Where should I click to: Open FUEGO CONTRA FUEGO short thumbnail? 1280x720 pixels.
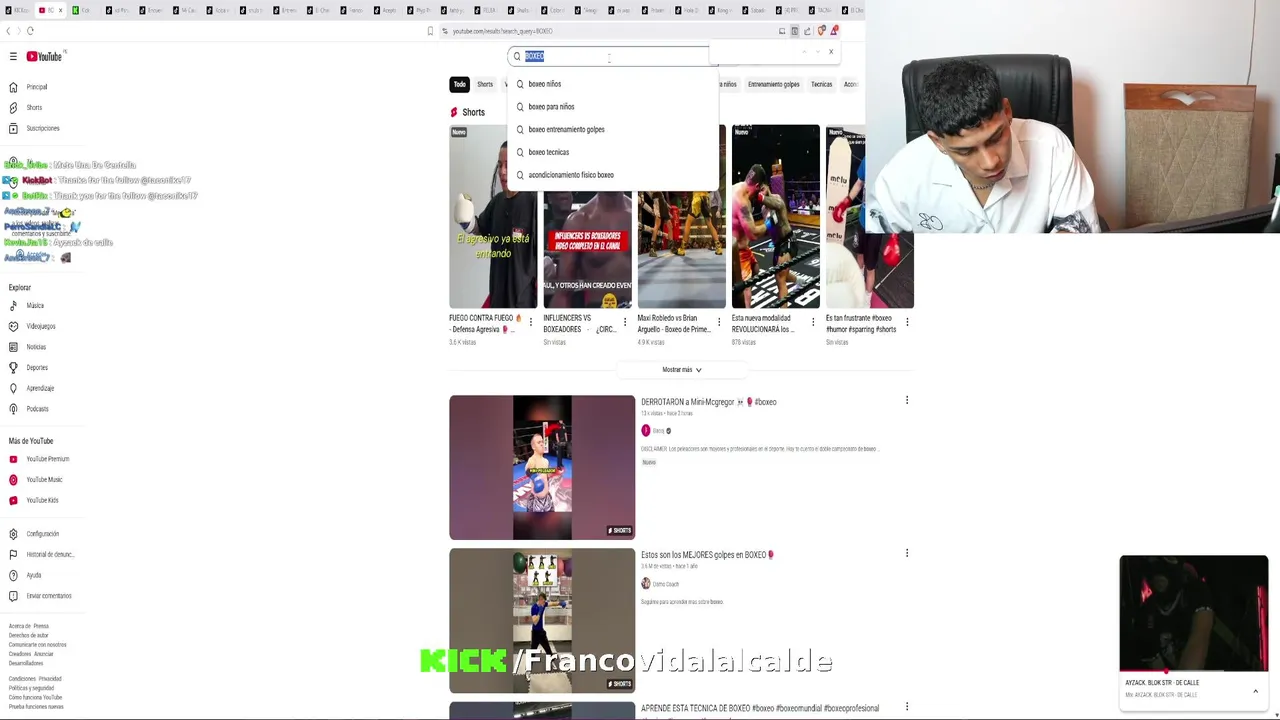coord(493,216)
